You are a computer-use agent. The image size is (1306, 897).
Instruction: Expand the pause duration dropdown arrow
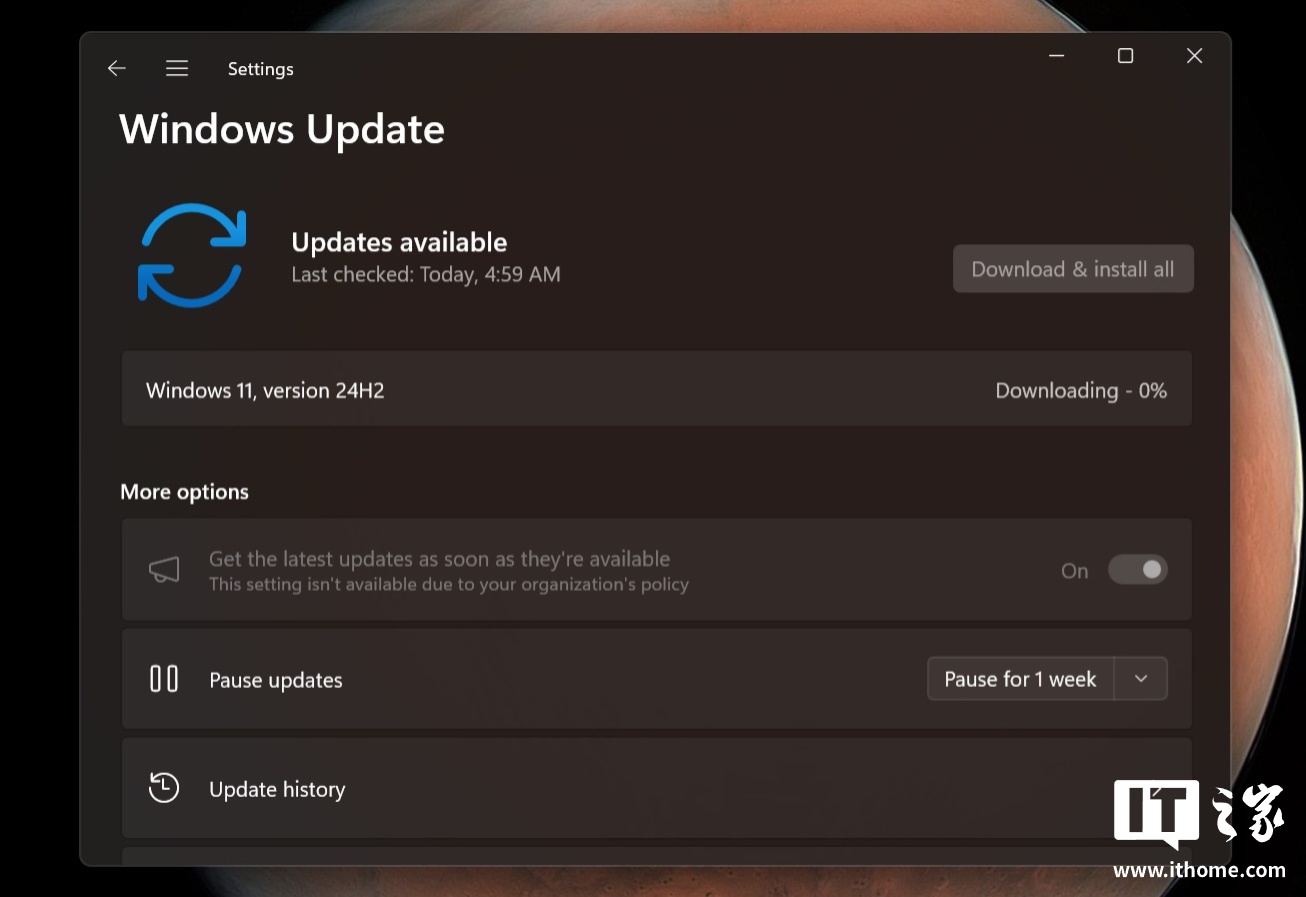click(x=1141, y=679)
